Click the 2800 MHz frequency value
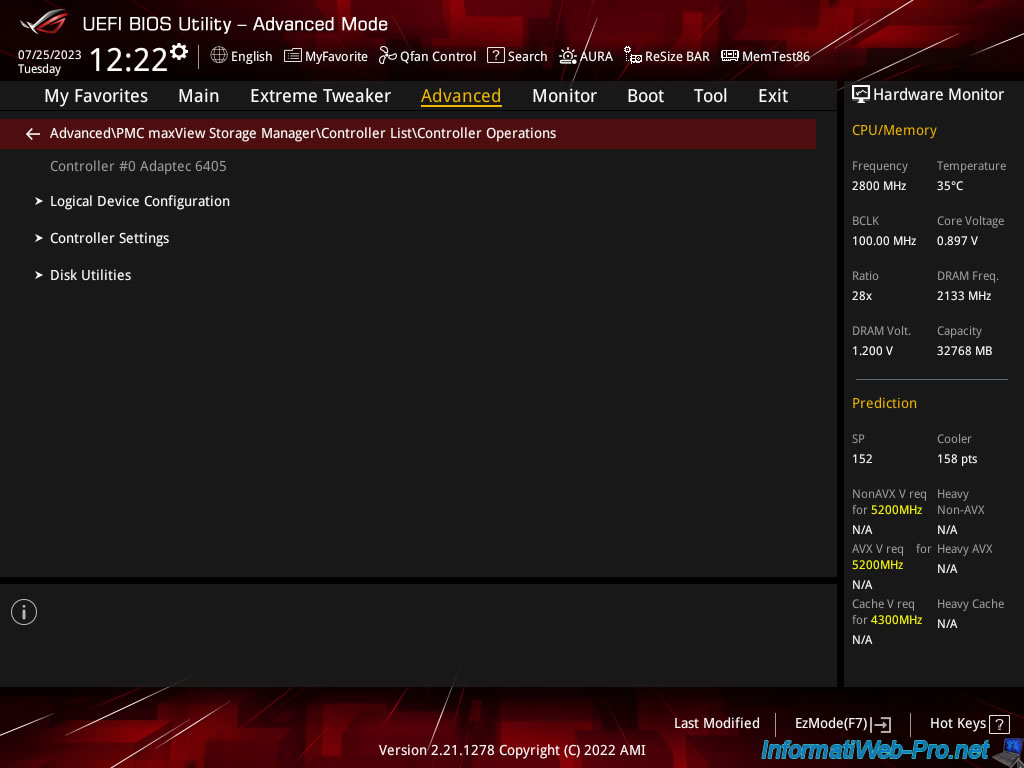Viewport: 1024px width, 768px height. click(x=879, y=186)
